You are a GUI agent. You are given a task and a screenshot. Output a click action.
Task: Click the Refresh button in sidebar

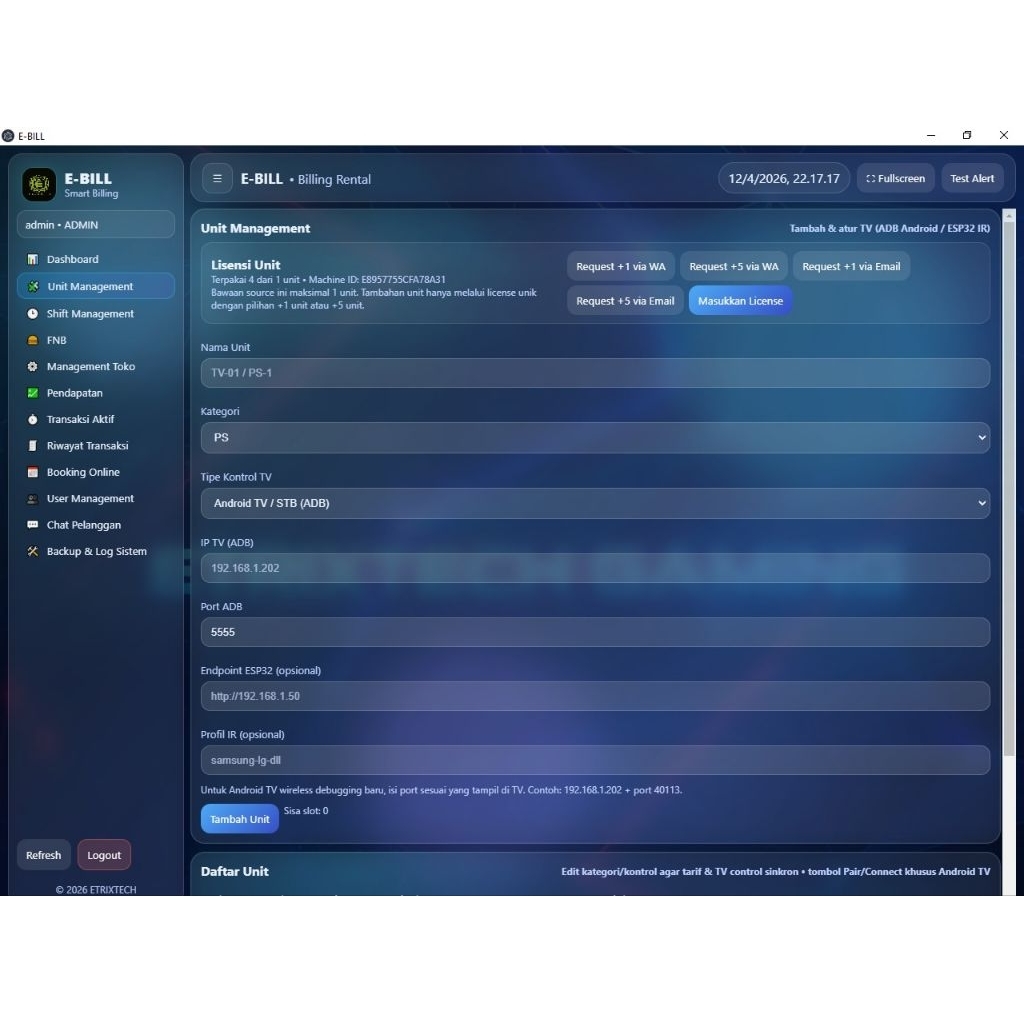coord(44,855)
